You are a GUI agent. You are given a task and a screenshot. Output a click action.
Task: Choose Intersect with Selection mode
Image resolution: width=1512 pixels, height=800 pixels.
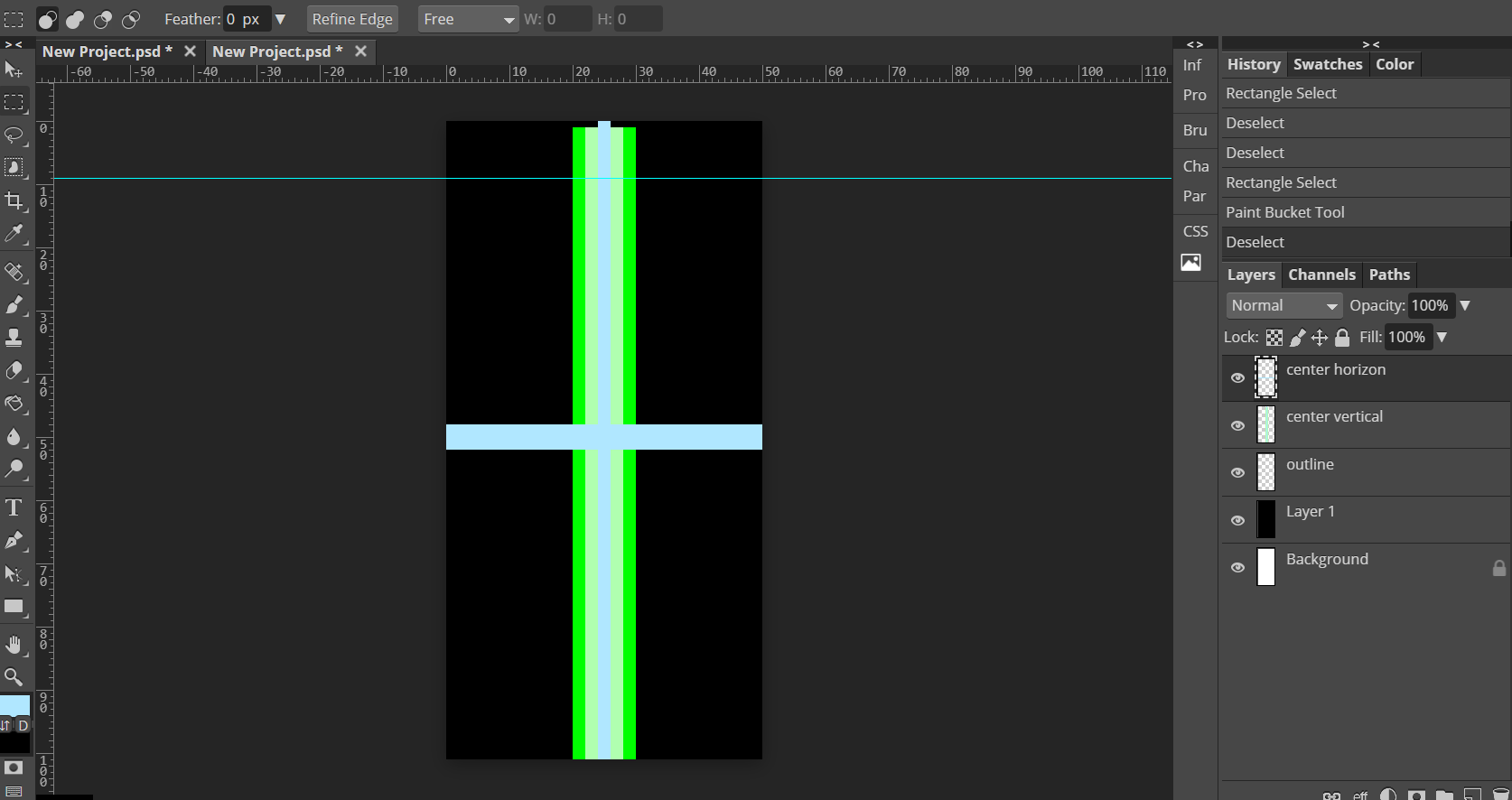point(131,19)
